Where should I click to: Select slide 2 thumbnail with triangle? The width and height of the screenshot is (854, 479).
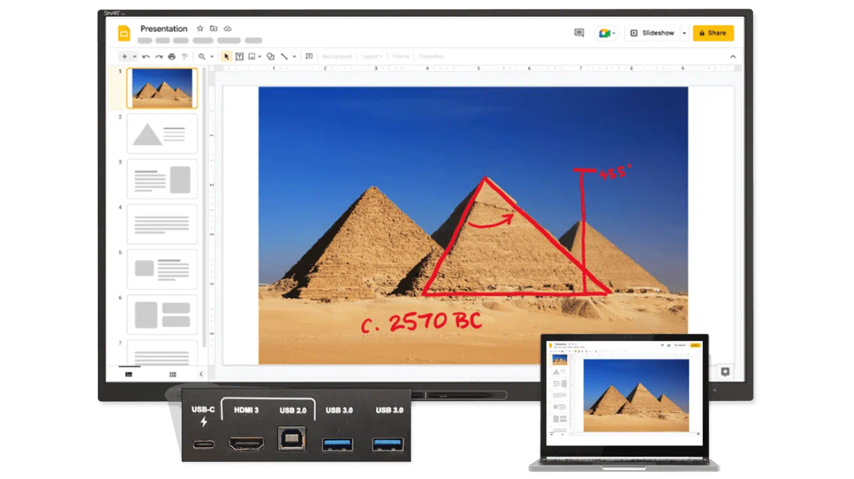(x=162, y=134)
